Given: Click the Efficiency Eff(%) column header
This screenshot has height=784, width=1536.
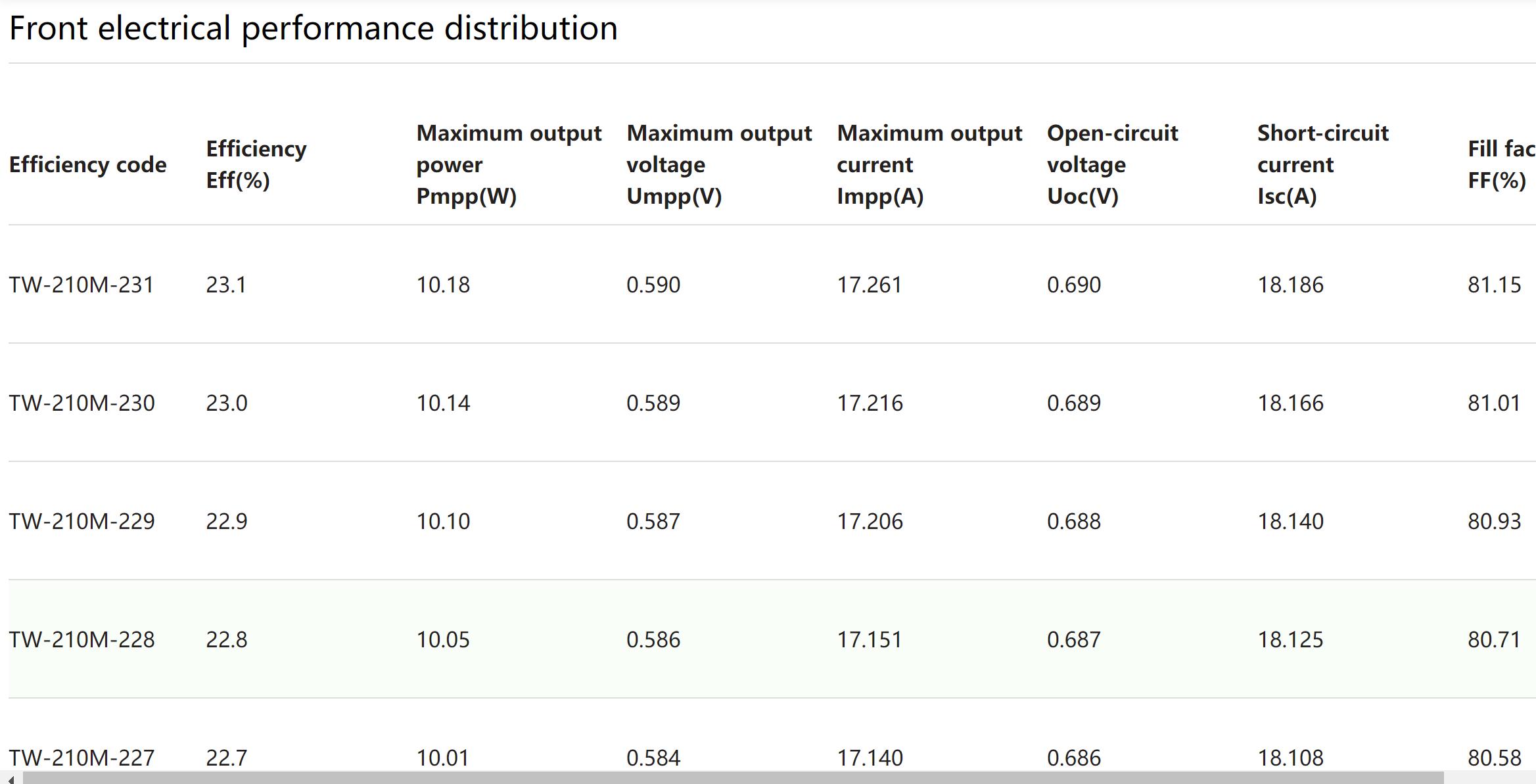Looking at the screenshot, I should click(x=256, y=164).
